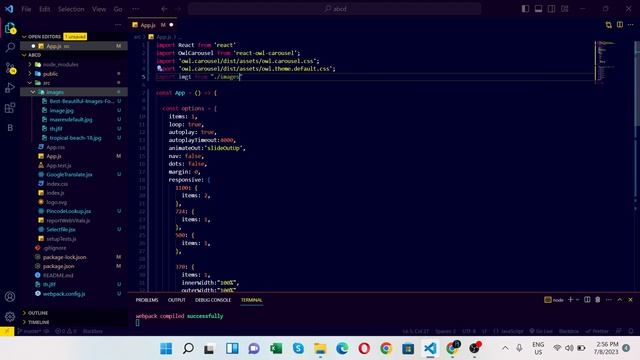The width and height of the screenshot is (640, 360).
Task: Open the Accounts icon in the activity bar
Action: click(x=10, y=297)
